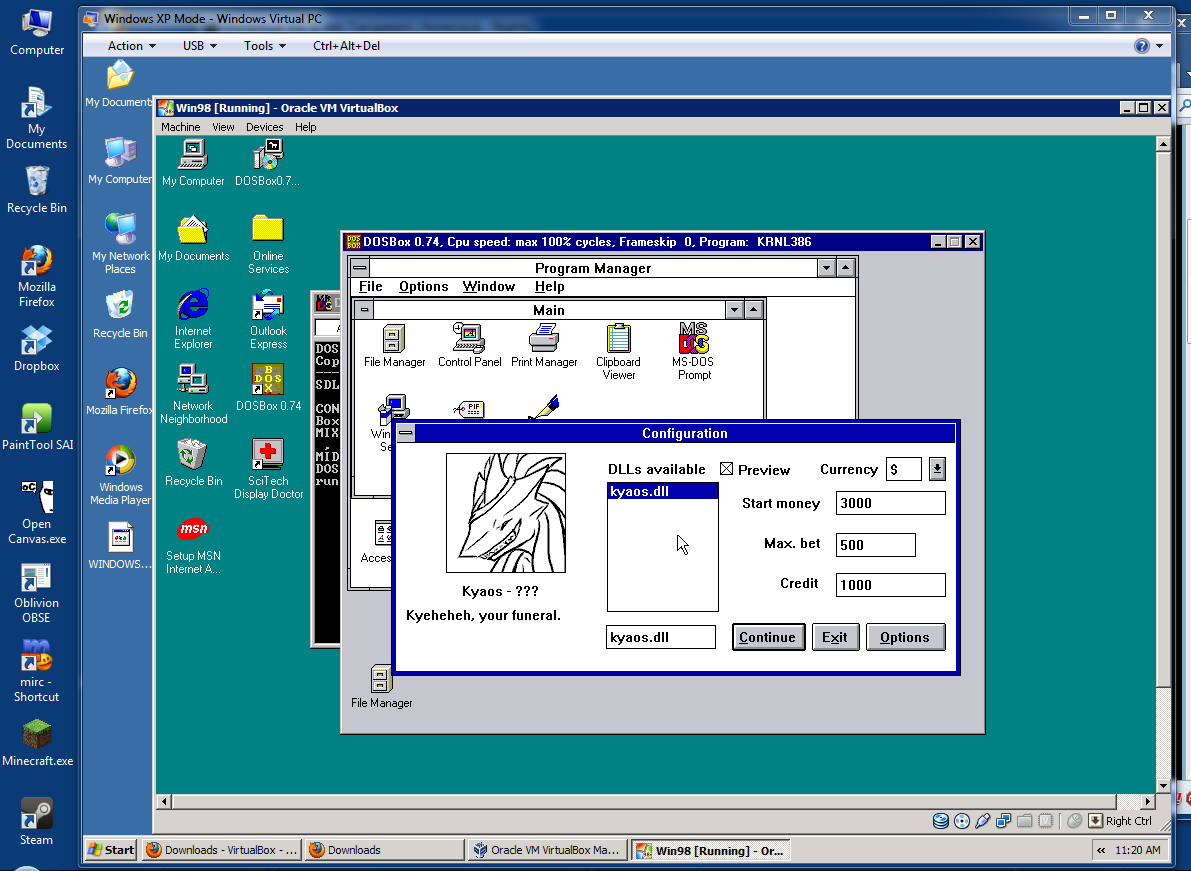This screenshot has height=871, width=1191.
Task: Open Internet Explorer on Win98 desktop
Action: (193, 306)
